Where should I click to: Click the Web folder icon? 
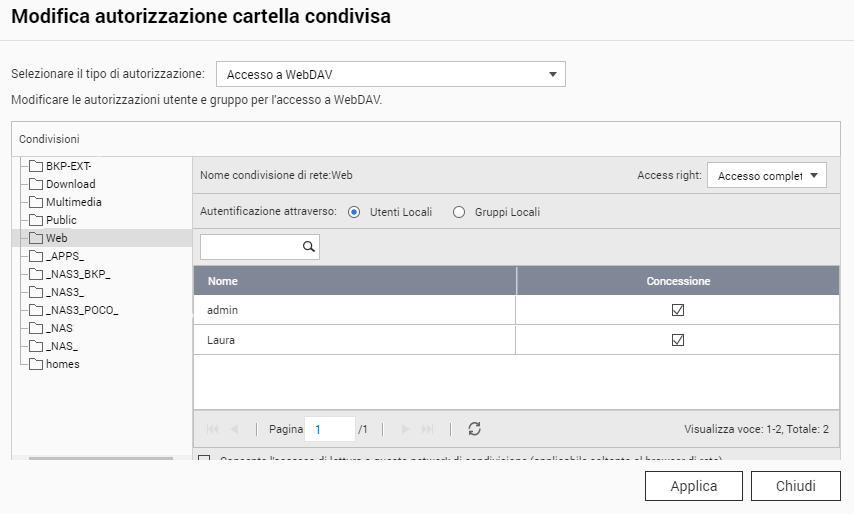[x=36, y=238]
